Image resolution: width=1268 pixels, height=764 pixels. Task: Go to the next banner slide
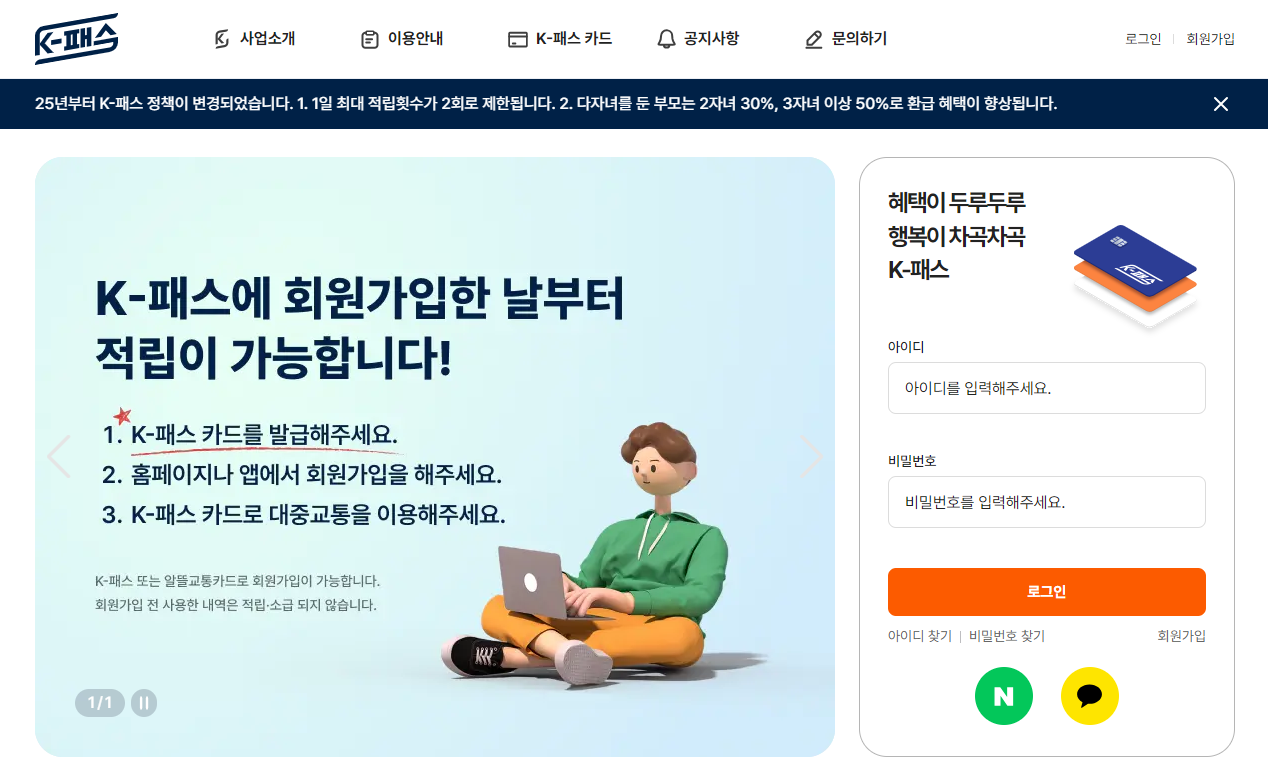(811, 456)
